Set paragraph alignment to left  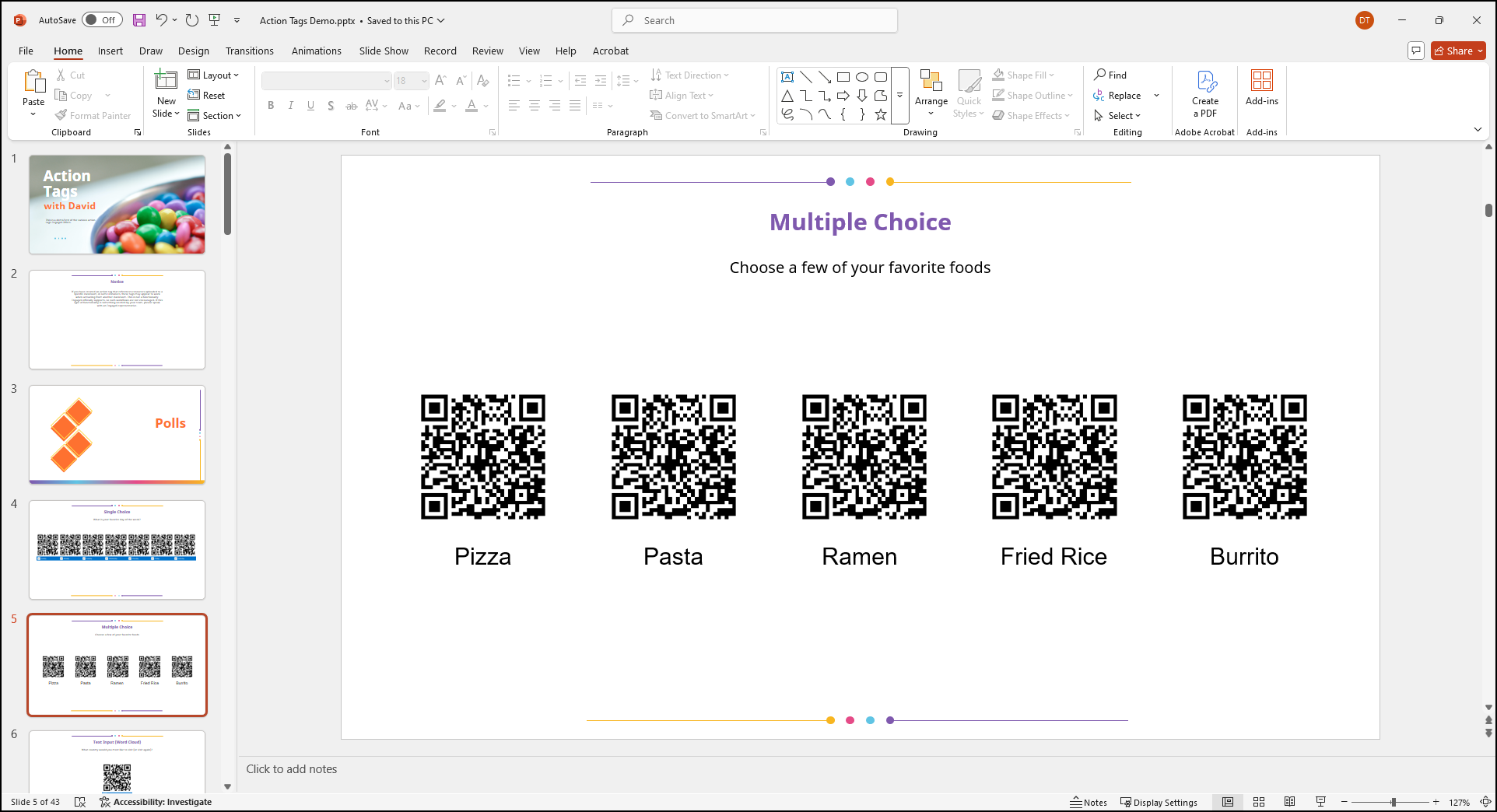click(514, 106)
